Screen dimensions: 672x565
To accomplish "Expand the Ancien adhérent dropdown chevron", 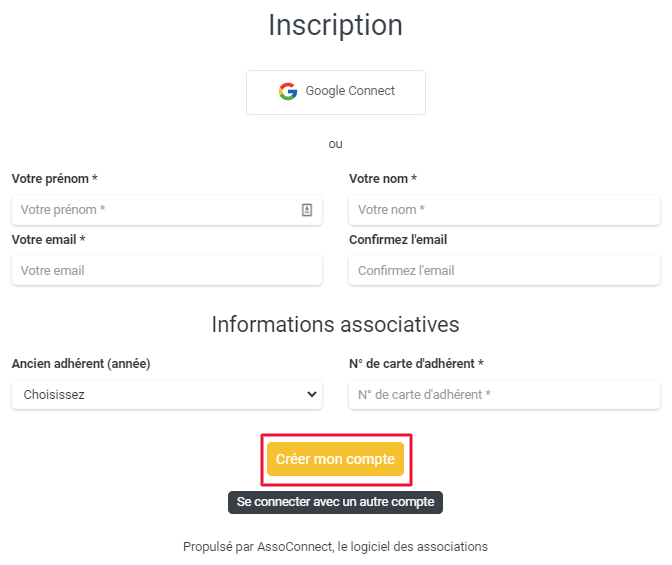I will point(312,394).
